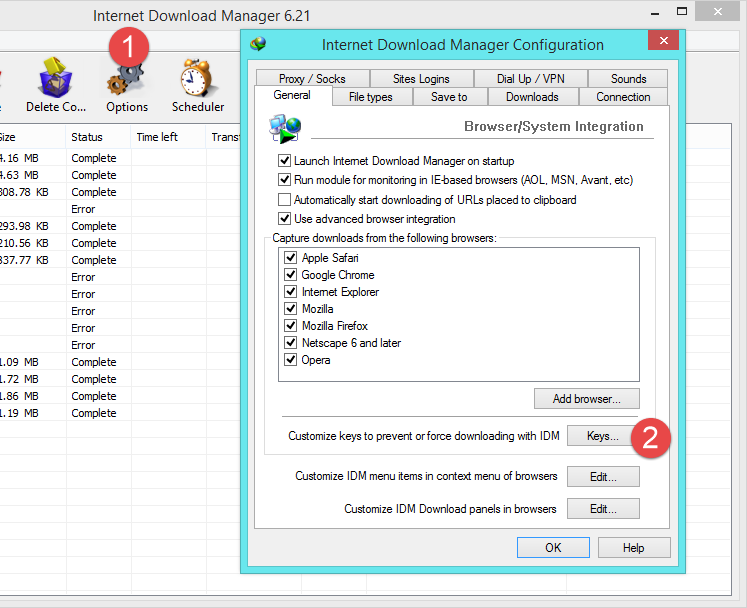
Task: Switch to the Connection tab
Action: pyautogui.click(x=623, y=97)
